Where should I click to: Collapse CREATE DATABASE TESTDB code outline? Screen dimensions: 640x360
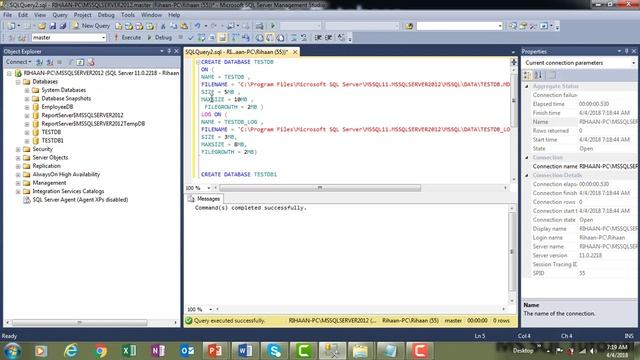tap(198, 62)
